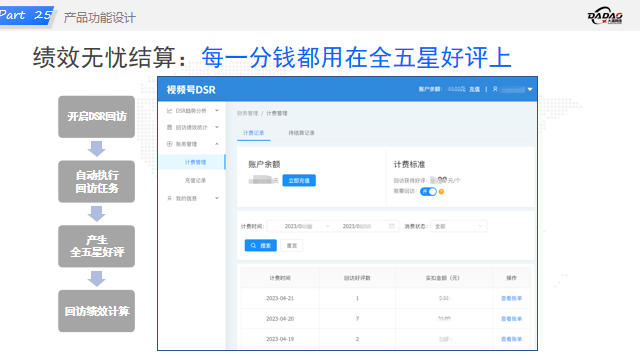
Task: Click the 账户余额 card heading
Action: 264,164
